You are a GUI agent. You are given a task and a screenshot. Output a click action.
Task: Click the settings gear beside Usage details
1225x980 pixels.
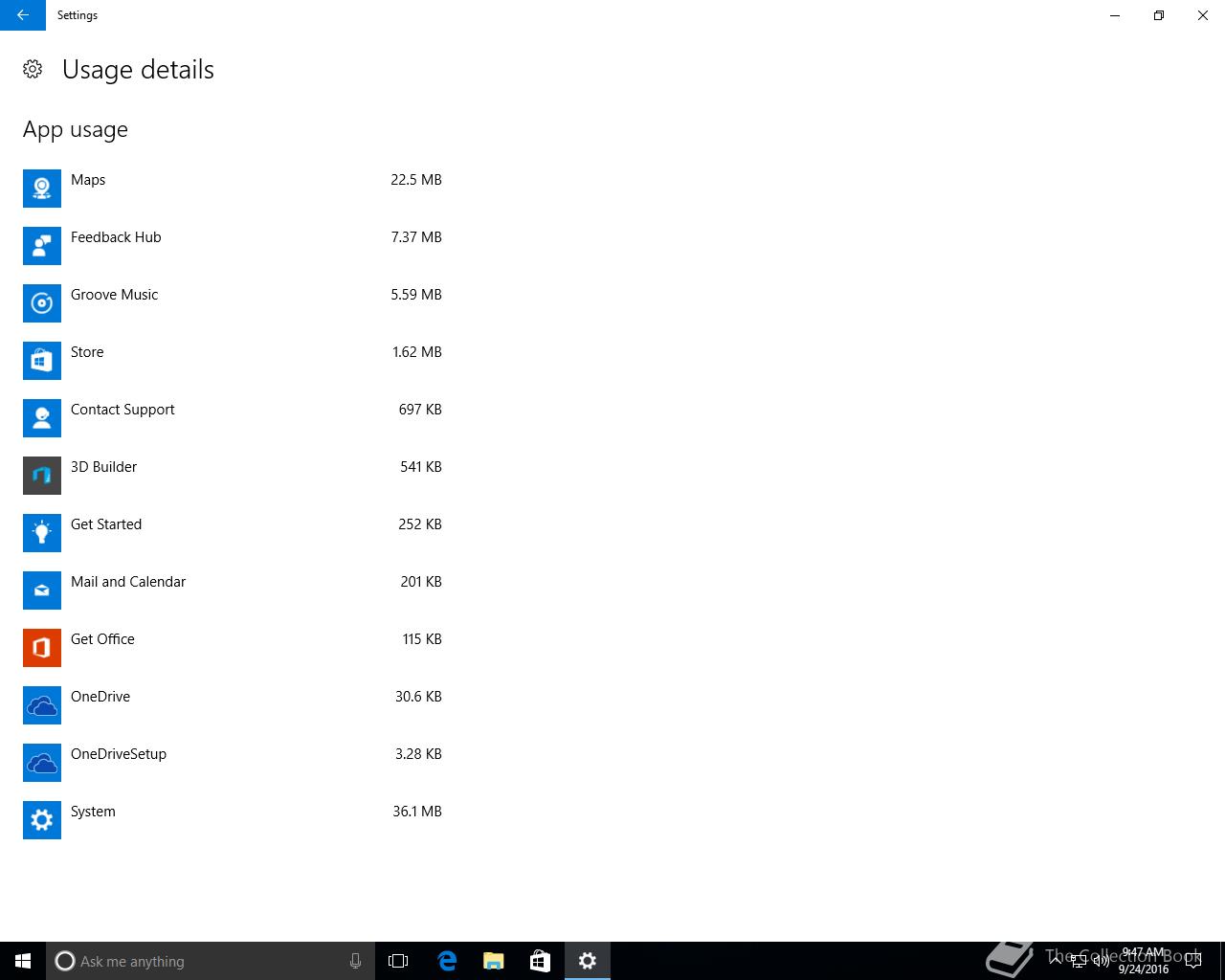tap(33, 69)
